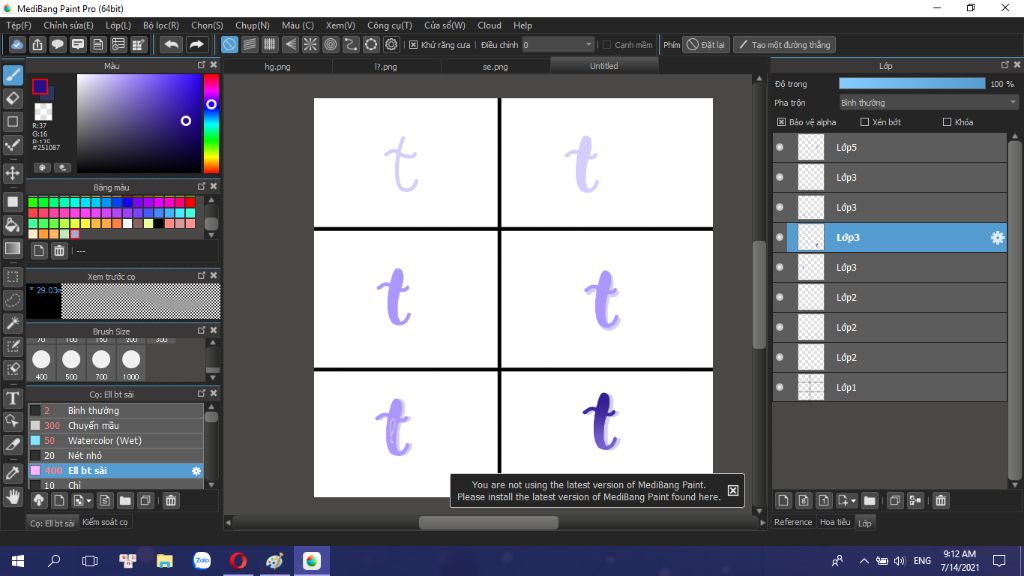Create a new layer in the Lớp panel
The image size is (1024, 576).
(x=783, y=500)
